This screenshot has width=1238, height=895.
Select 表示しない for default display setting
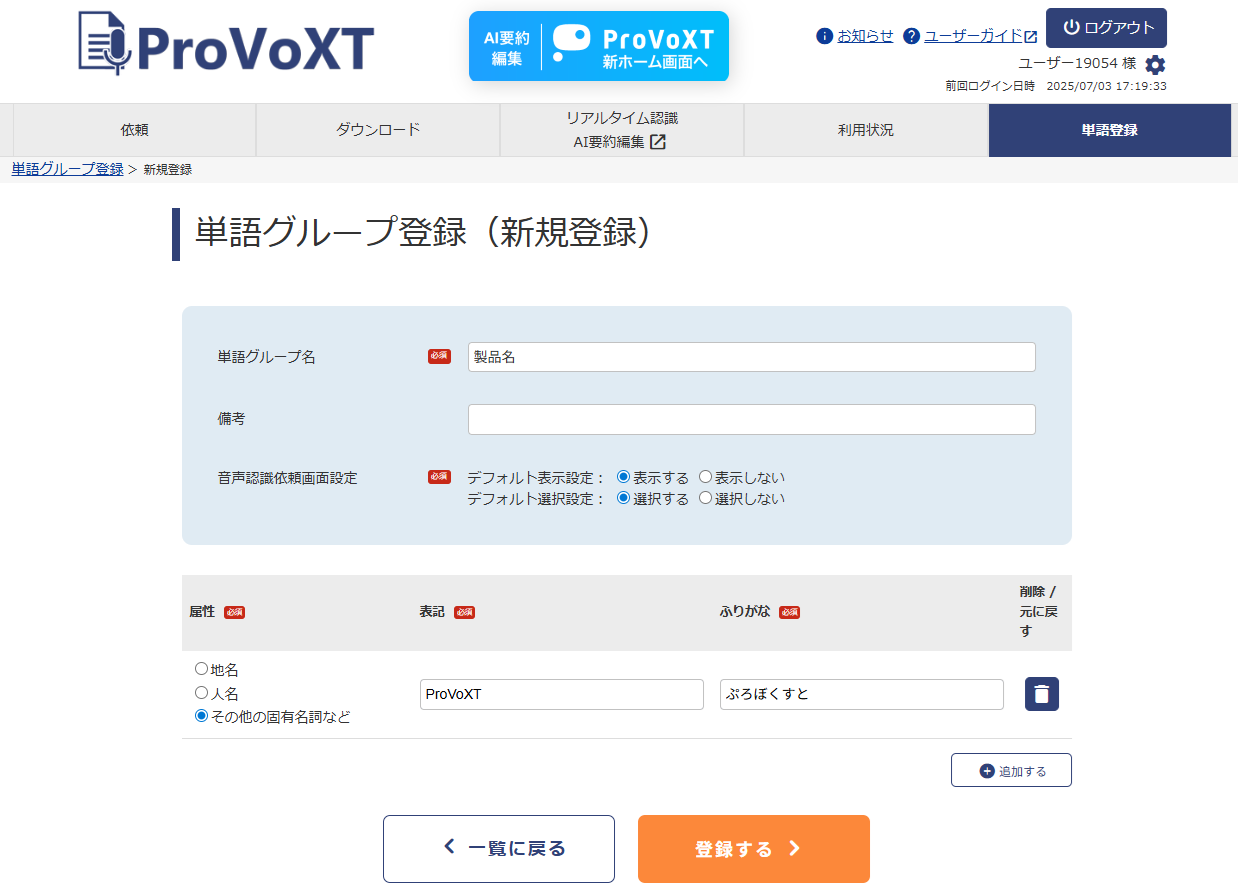(706, 477)
